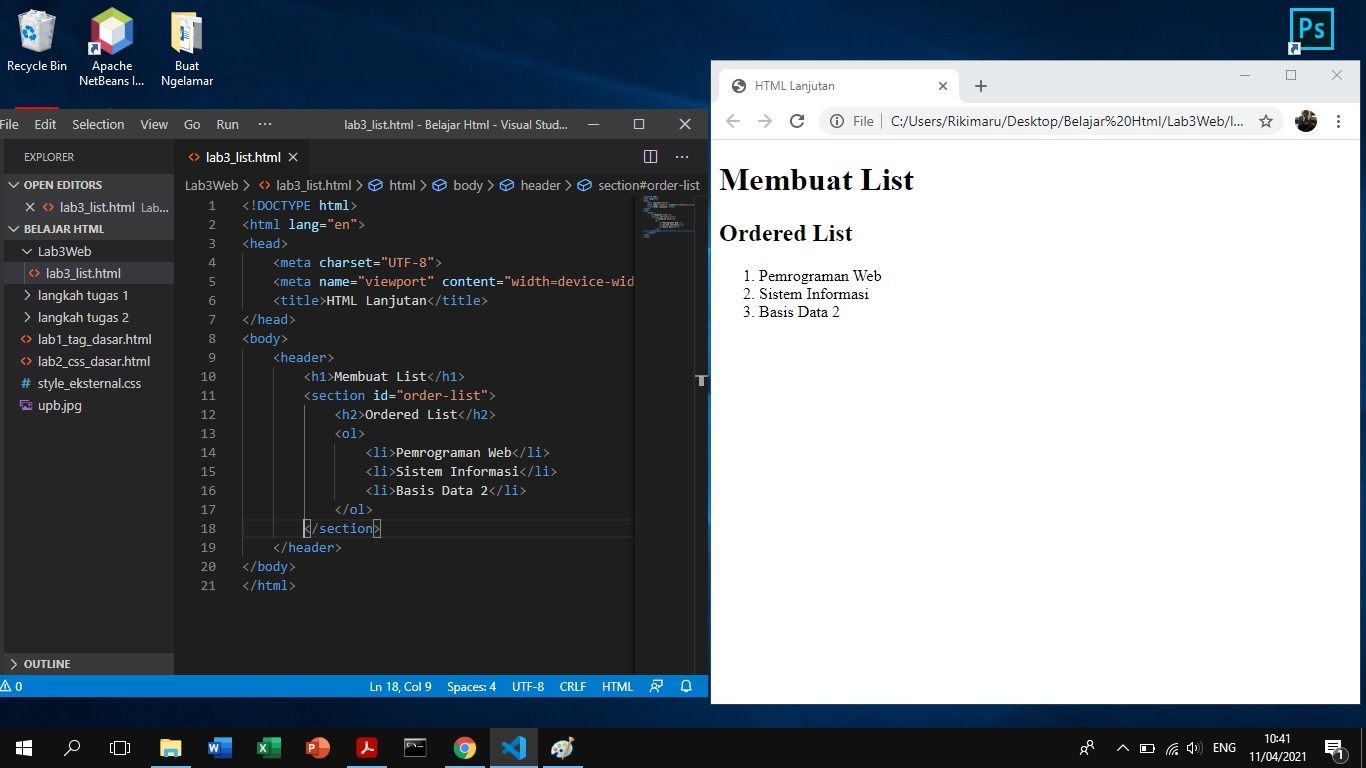The image size is (1366, 768).
Task: Change CRLF end-of-line setting
Action: pos(573,687)
